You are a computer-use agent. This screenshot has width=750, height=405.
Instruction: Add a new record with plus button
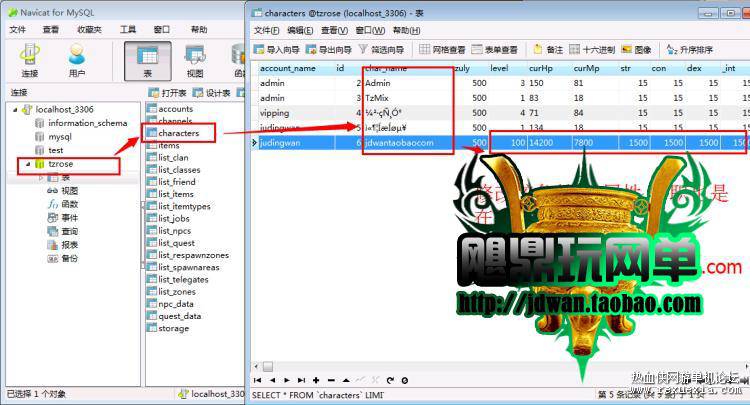click(316, 380)
